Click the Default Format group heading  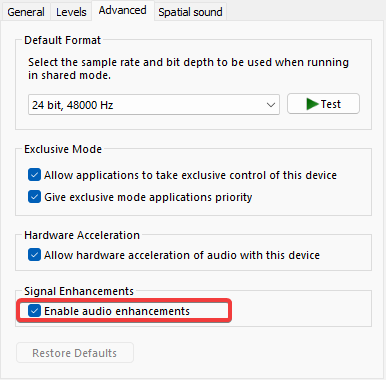[62, 40]
